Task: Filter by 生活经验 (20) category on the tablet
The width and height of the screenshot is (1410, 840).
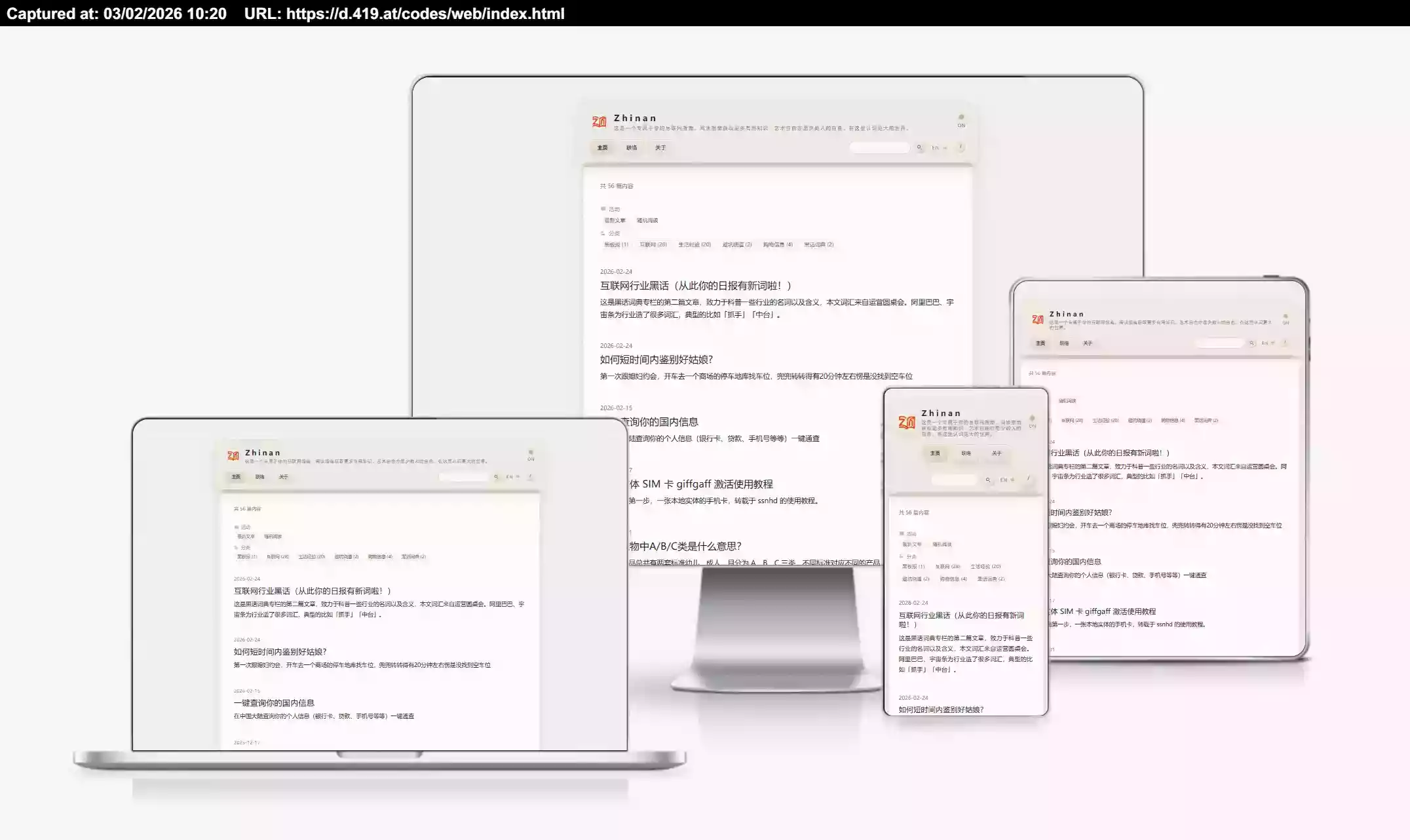Action: 1105,421
